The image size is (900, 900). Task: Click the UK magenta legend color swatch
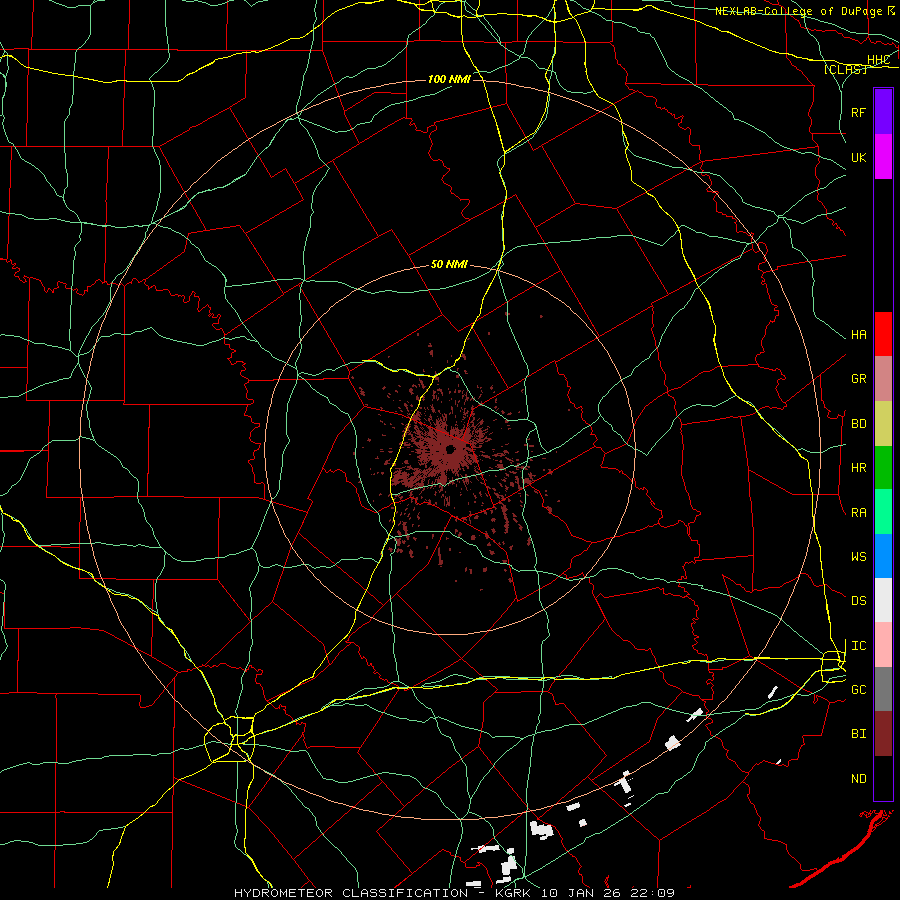click(x=883, y=157)
